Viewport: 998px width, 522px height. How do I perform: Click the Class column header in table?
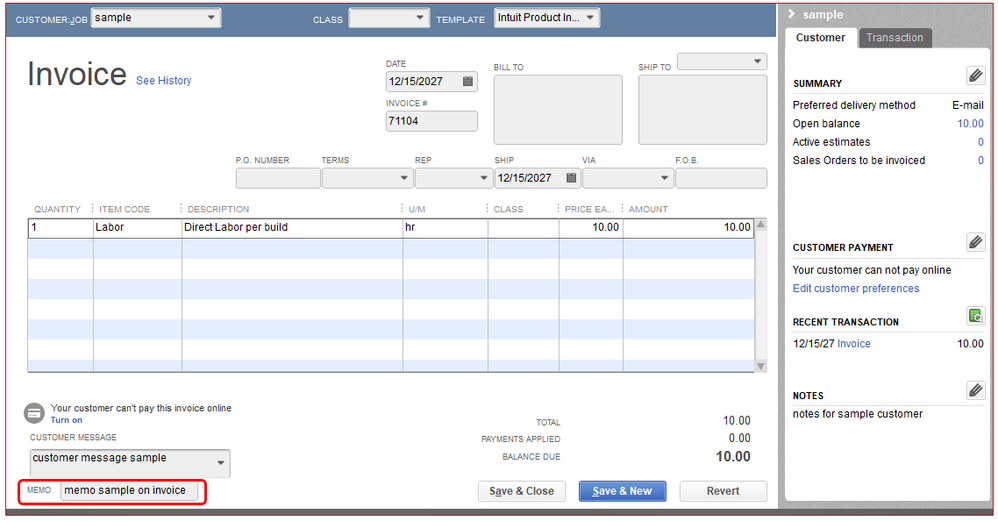coord(508,209)
